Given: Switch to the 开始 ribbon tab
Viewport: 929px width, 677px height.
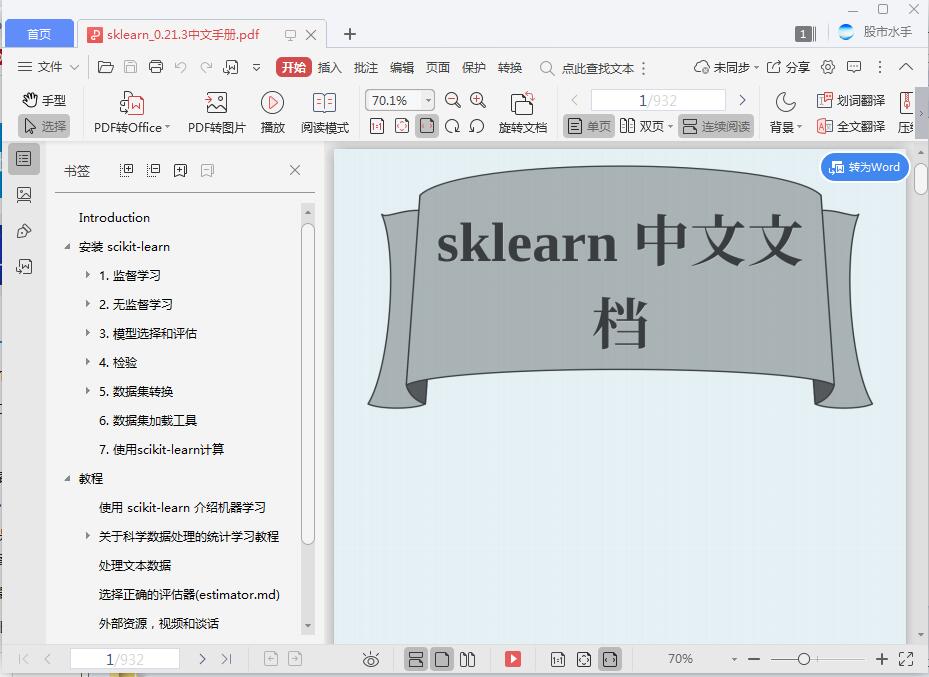Looking at the screenshot, I should click(x=293, y=68).
